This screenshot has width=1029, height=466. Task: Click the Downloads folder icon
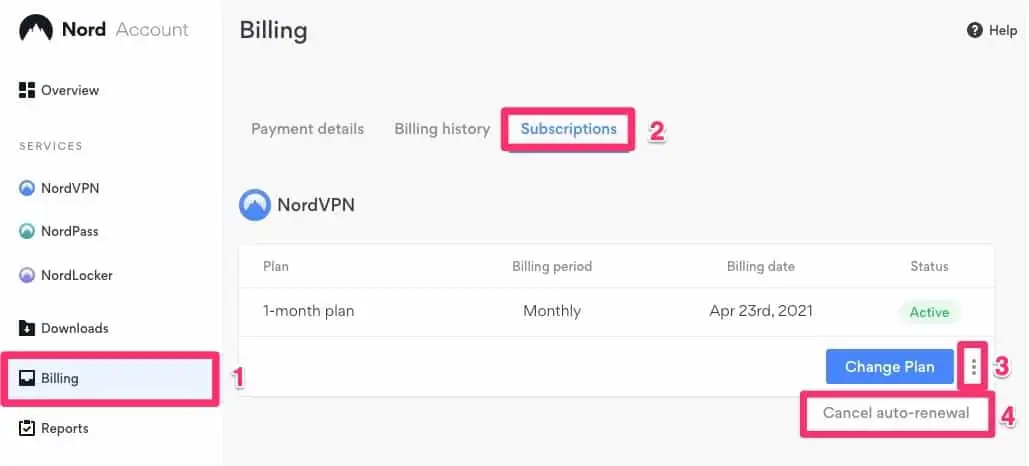coord(27,328)
